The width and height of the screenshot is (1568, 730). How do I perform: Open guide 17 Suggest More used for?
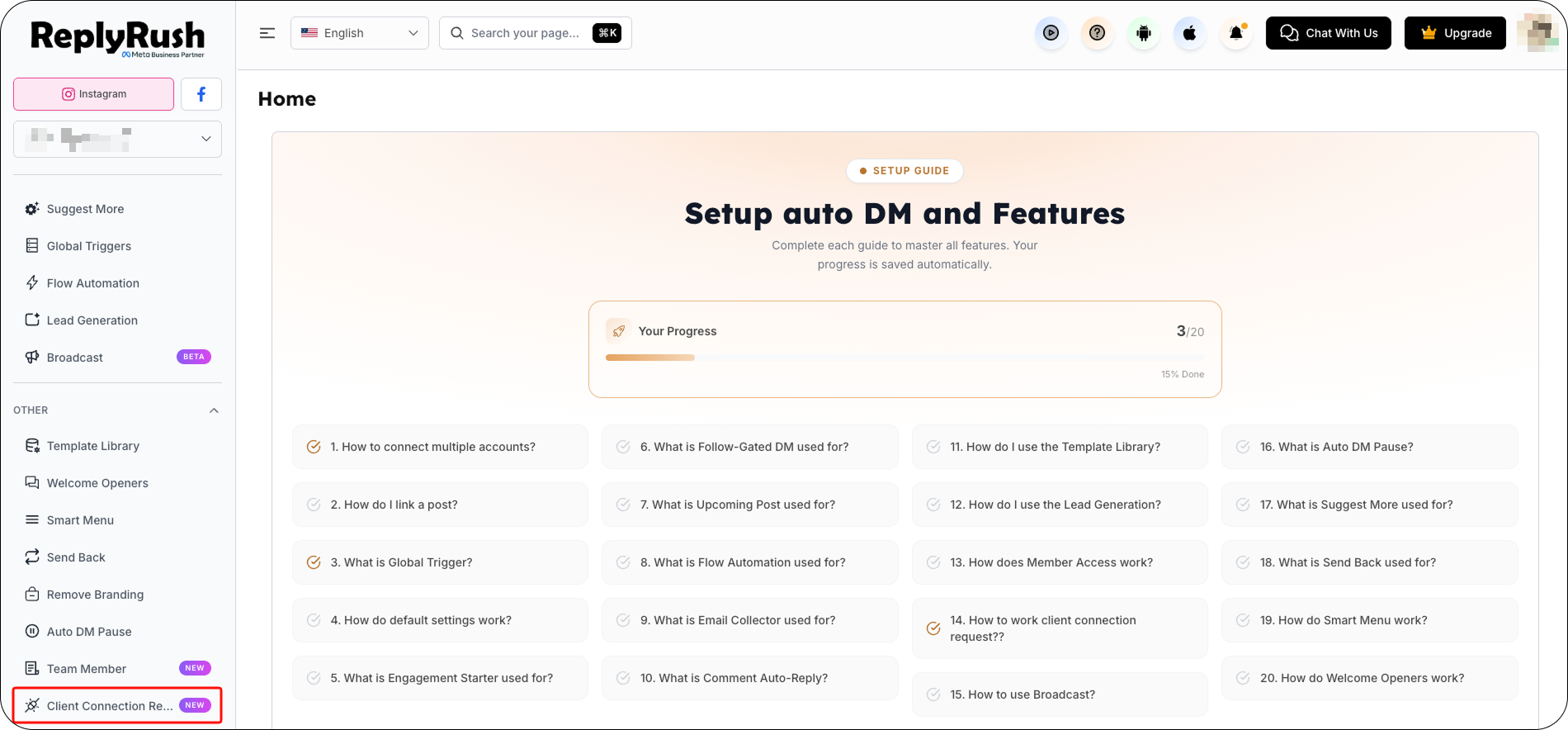[x=1370, y=505]
